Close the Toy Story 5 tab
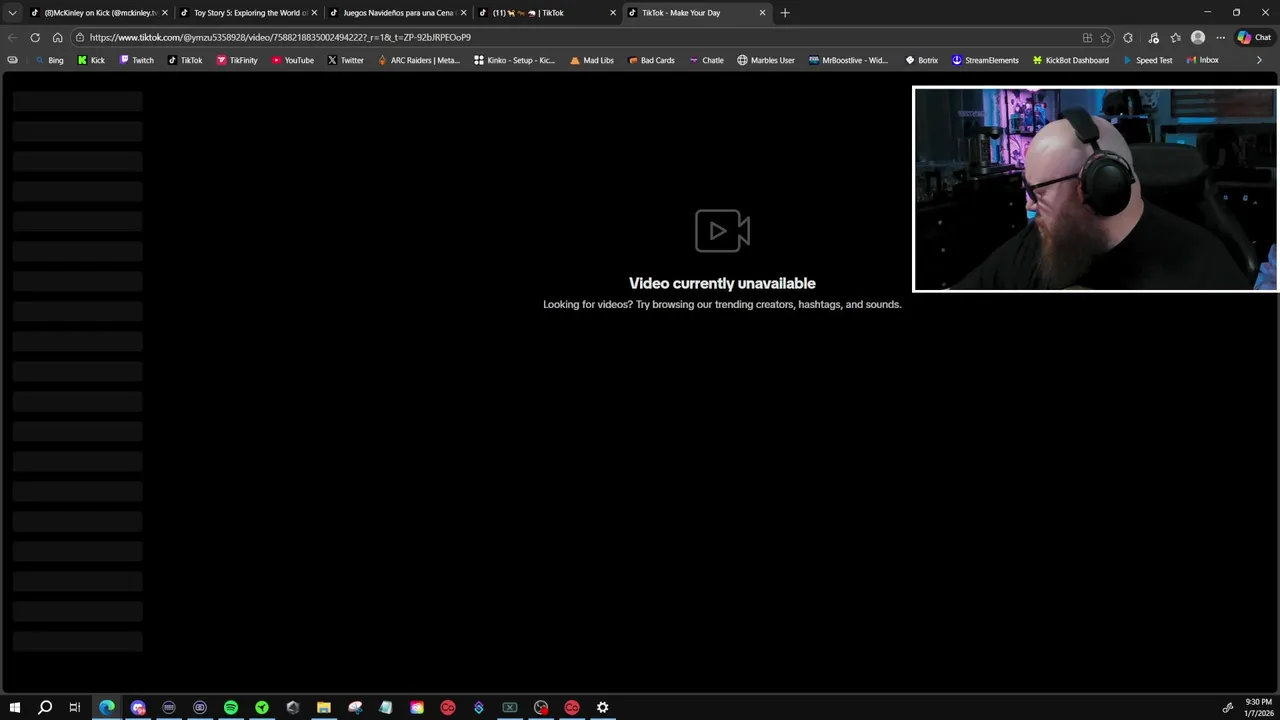Screen dimensions: 1280x720 click(x=314, y=13)
